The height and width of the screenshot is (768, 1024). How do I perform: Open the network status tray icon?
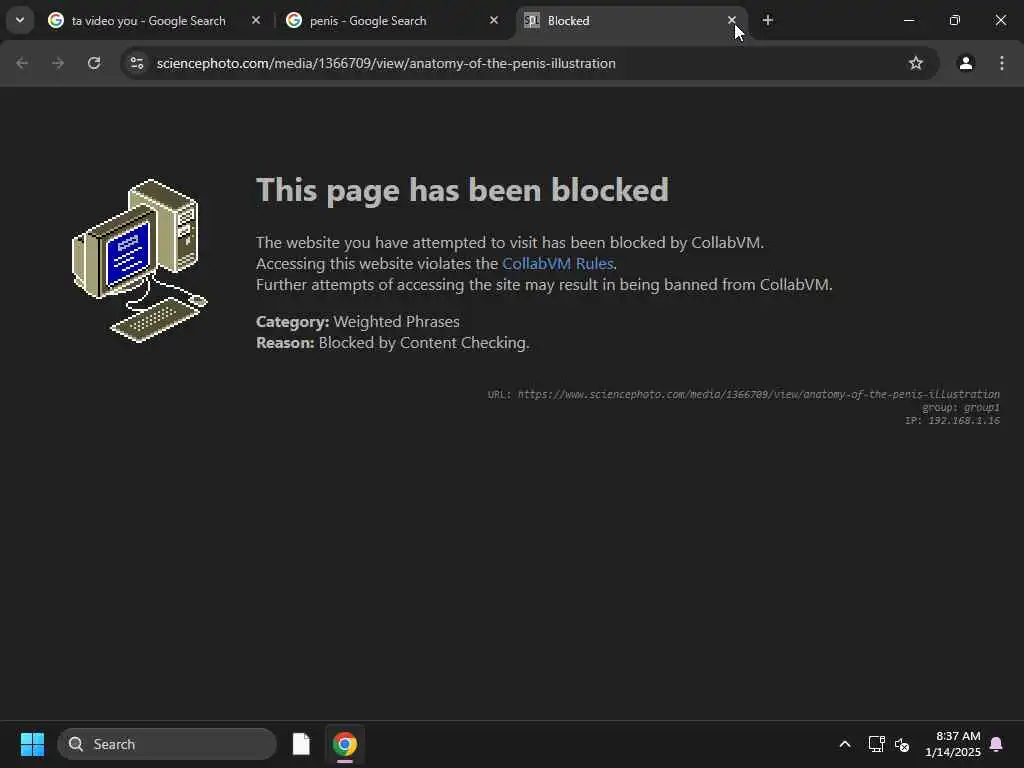point(876,744)
